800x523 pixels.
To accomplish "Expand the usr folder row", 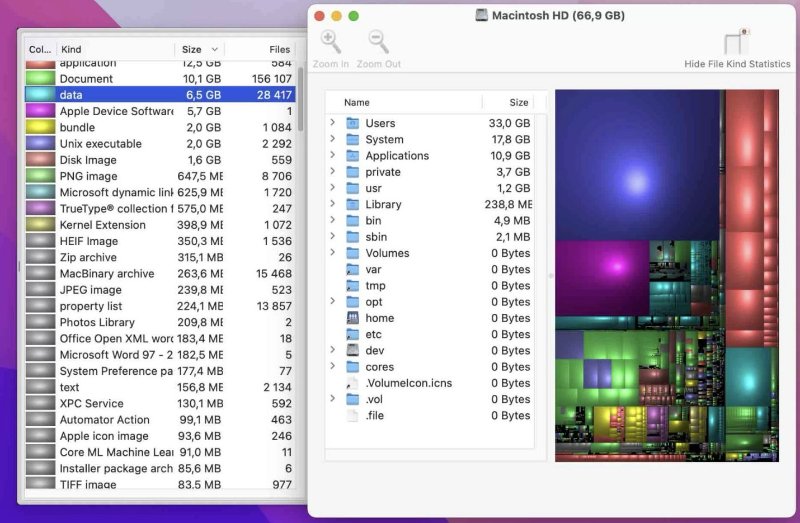I will 333,188.
